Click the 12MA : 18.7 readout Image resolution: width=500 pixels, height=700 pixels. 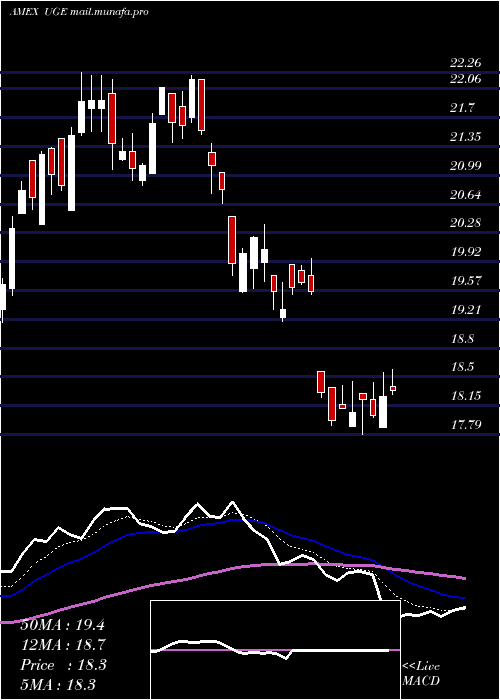[62, 645]
